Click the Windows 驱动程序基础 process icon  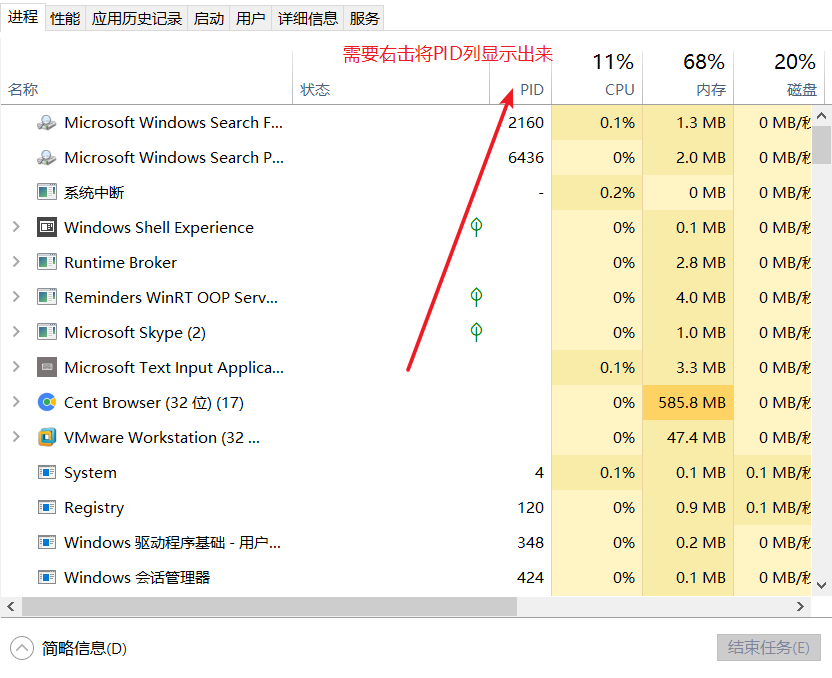47,542
